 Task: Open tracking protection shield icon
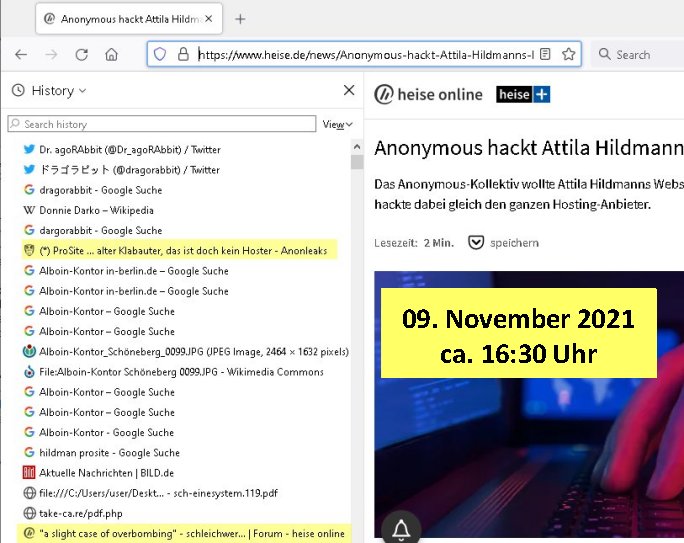160,54
